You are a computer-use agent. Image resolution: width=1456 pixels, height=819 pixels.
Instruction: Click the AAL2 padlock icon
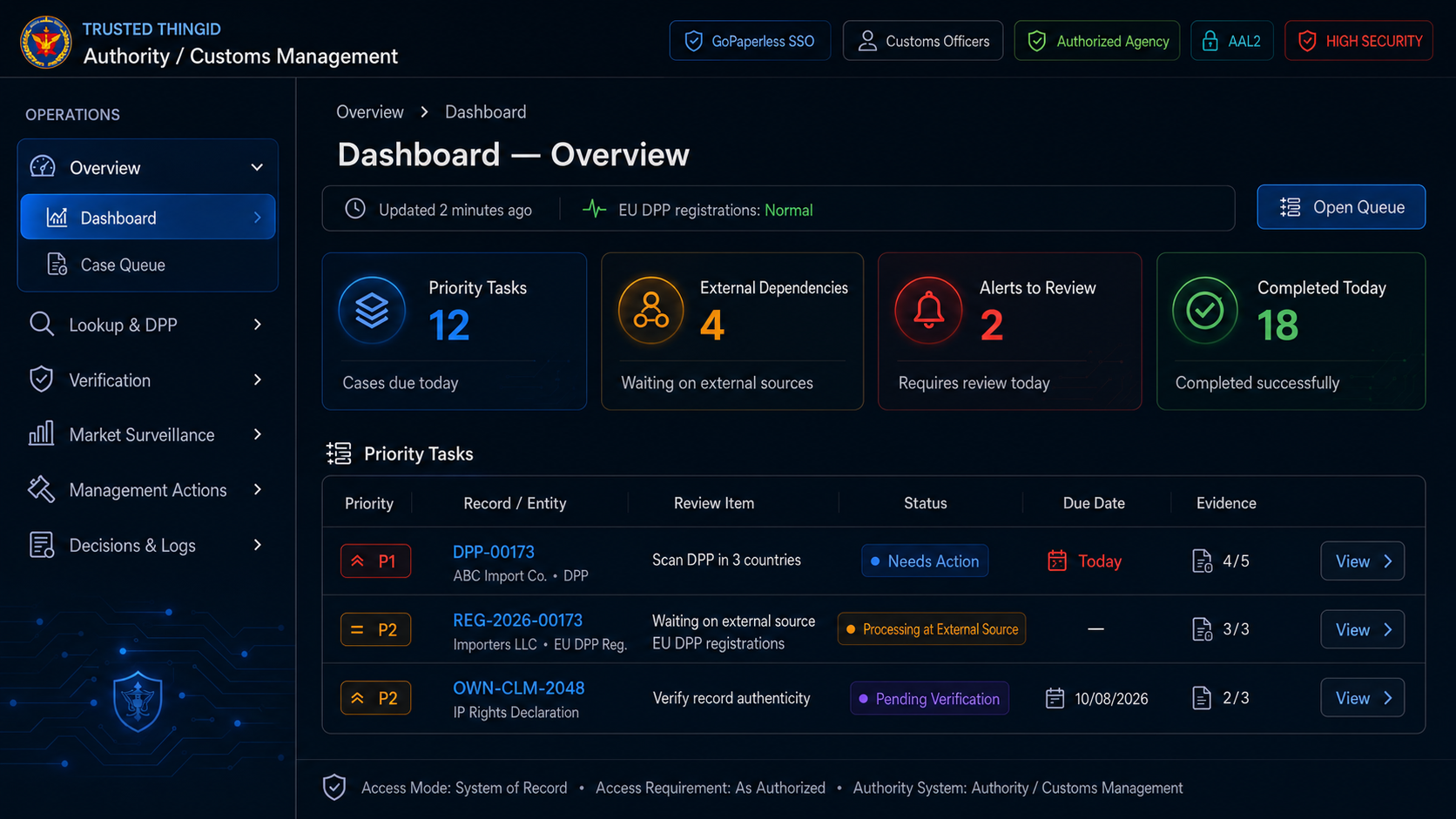1210,41
